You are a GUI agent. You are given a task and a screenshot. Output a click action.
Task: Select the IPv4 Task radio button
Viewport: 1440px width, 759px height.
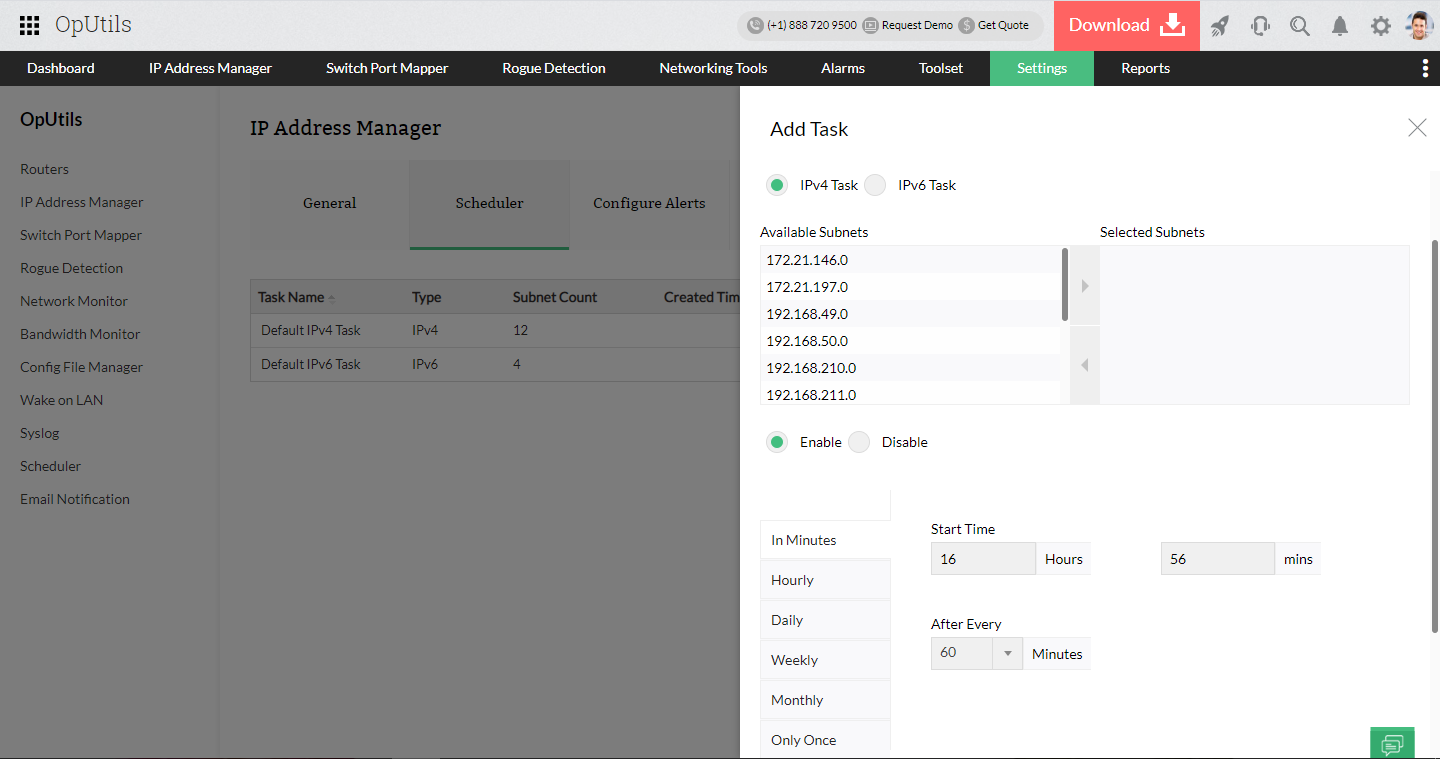pyautogui.click(x=777, y=185)
